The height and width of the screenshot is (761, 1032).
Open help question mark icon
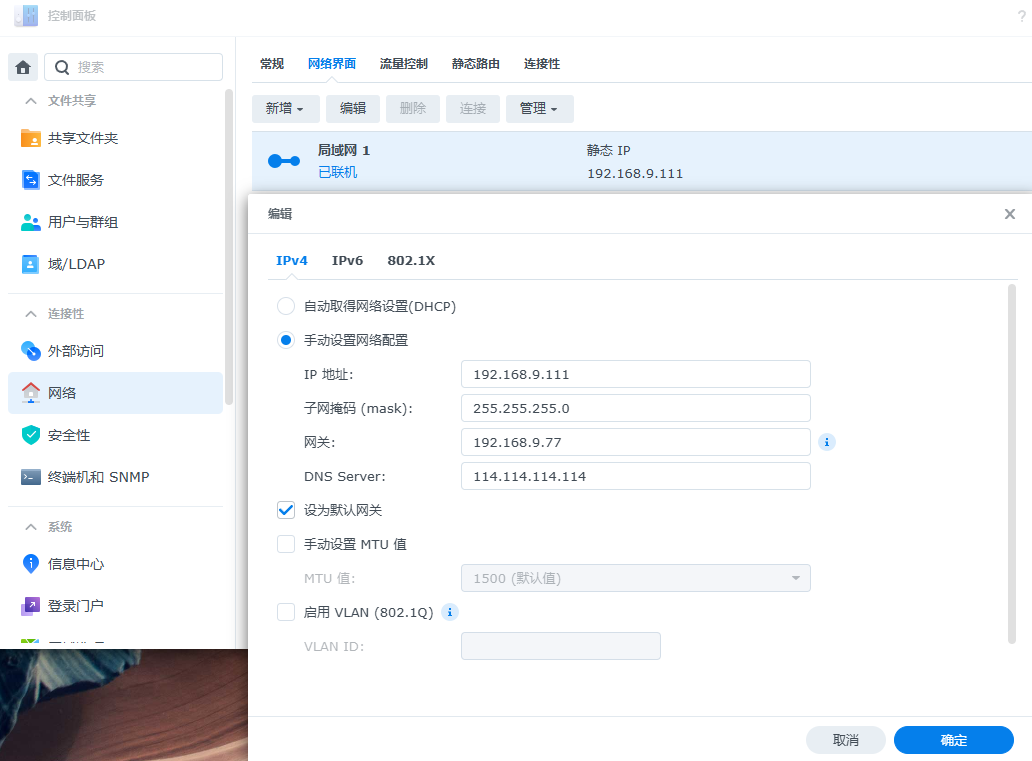point(1021,16)
